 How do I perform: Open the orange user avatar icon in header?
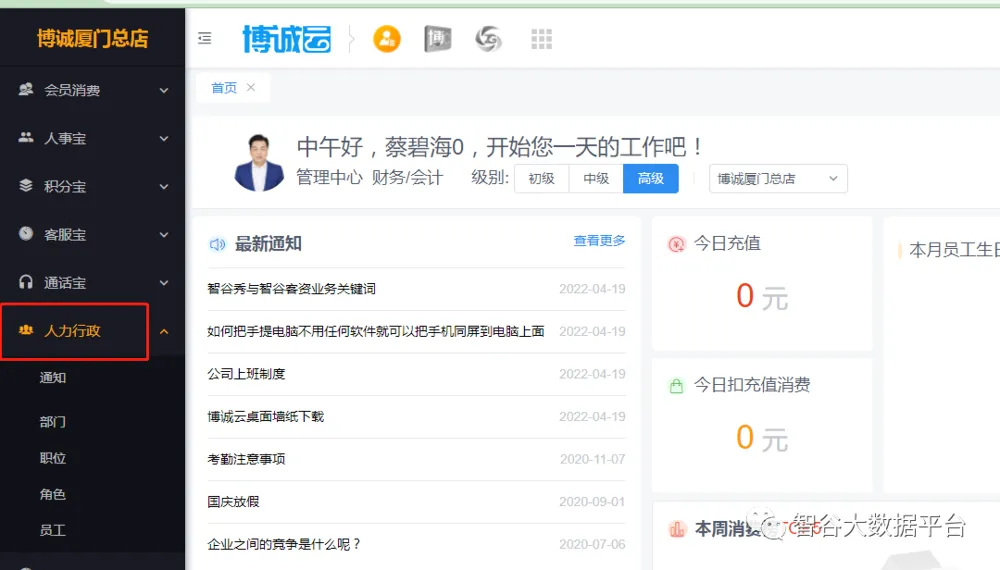386,39
